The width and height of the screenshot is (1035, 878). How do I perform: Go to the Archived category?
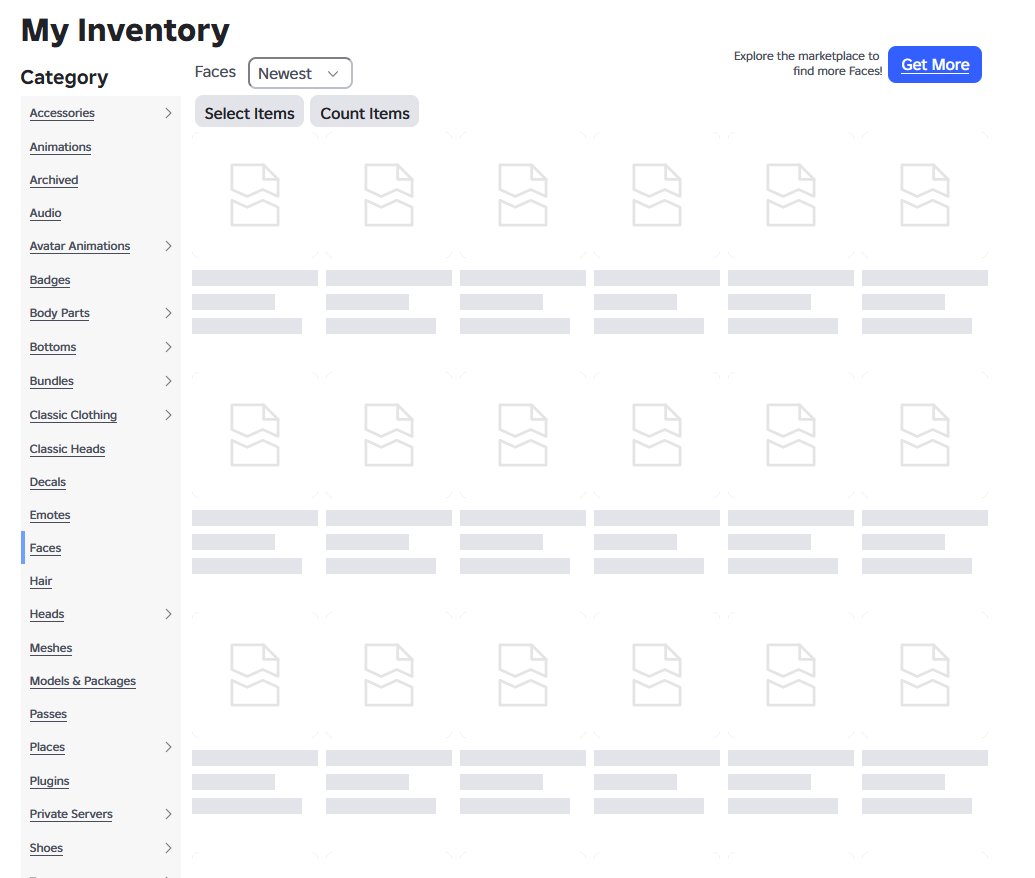click(53, 180)
